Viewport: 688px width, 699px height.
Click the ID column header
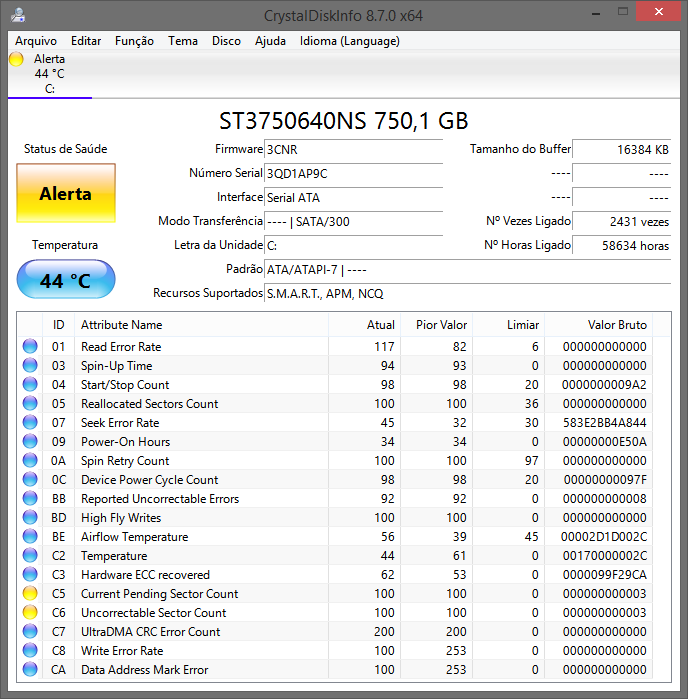point(58,325)
